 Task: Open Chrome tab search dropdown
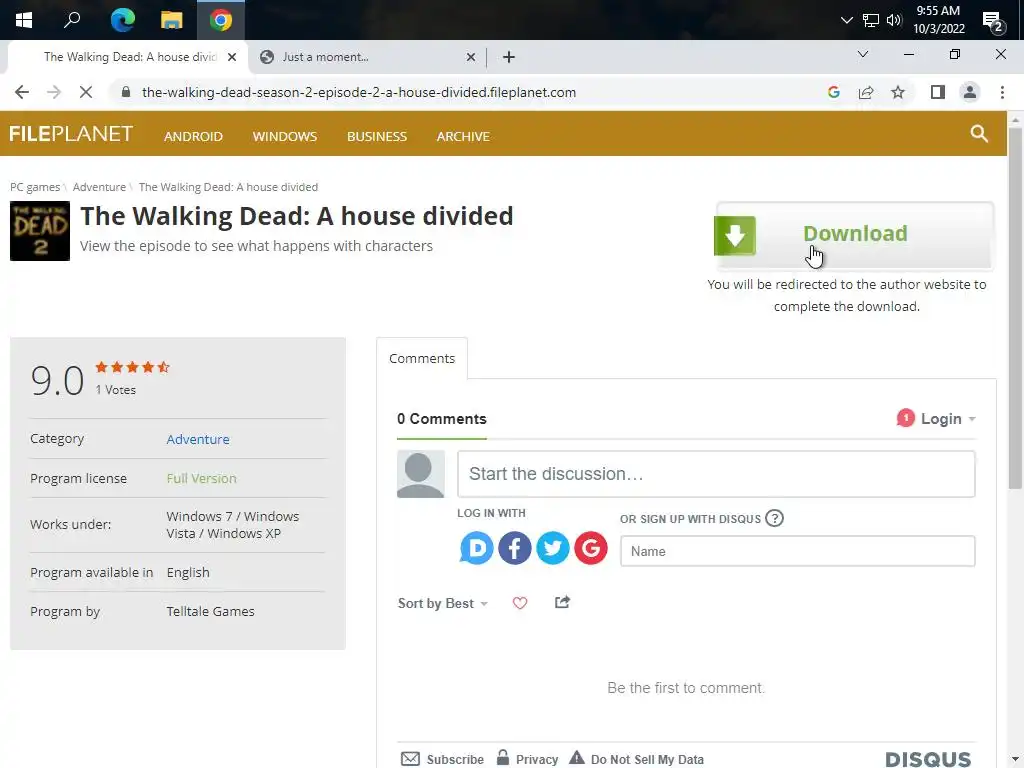pos(863,54)
